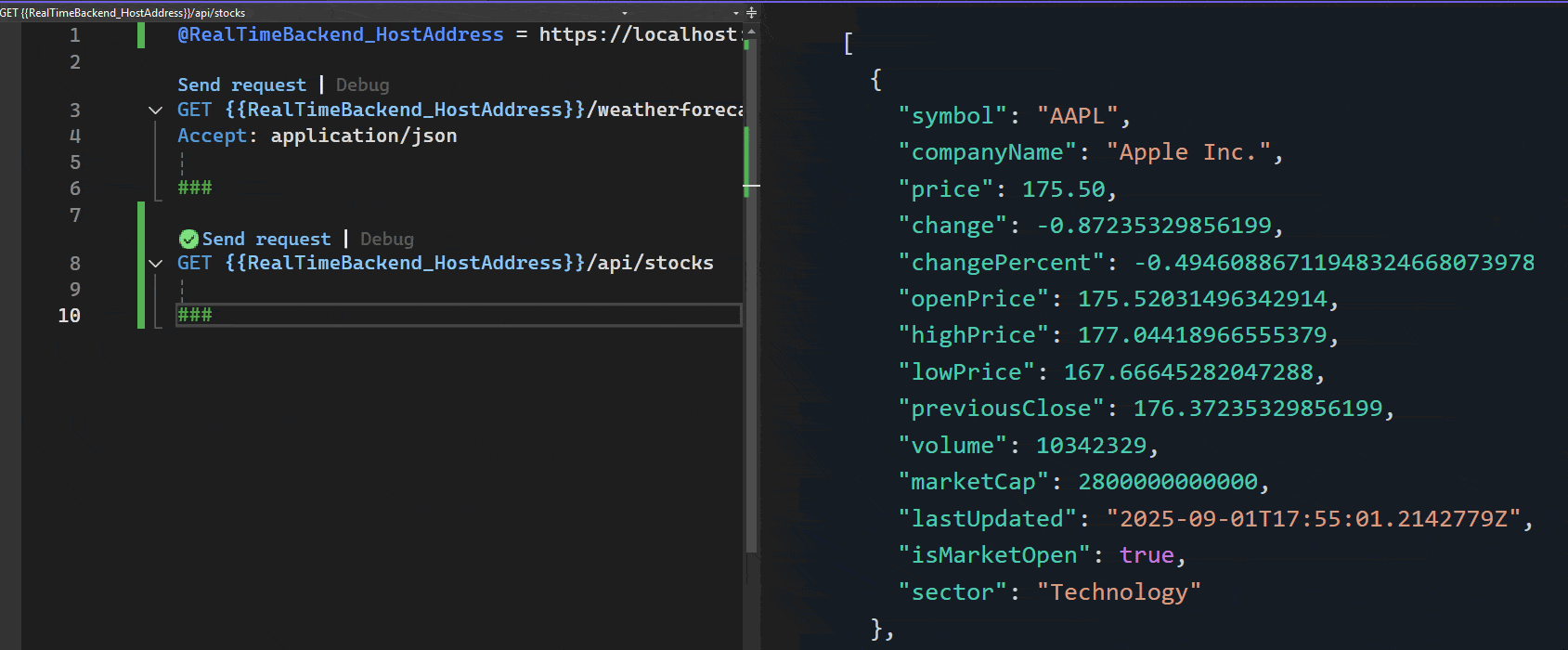Click the @RealTimeBackend_HostAddress variable definition

(340, 35)
